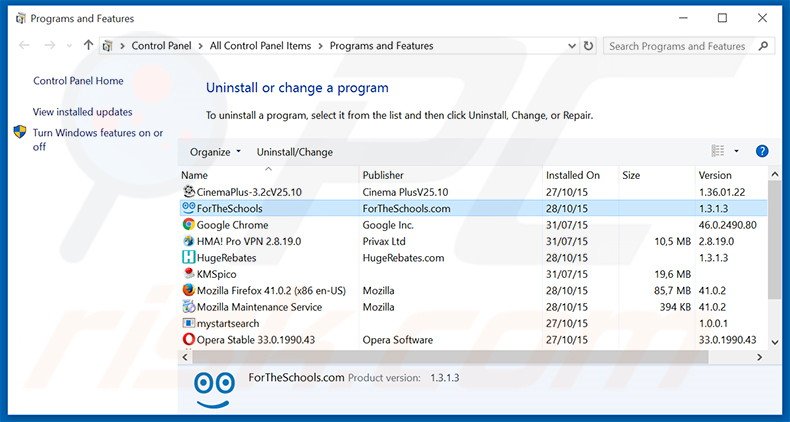The image size is (790, 422).
Task: Click the large ForTheSchools logo in details pane
Action: tap(214, 390)
